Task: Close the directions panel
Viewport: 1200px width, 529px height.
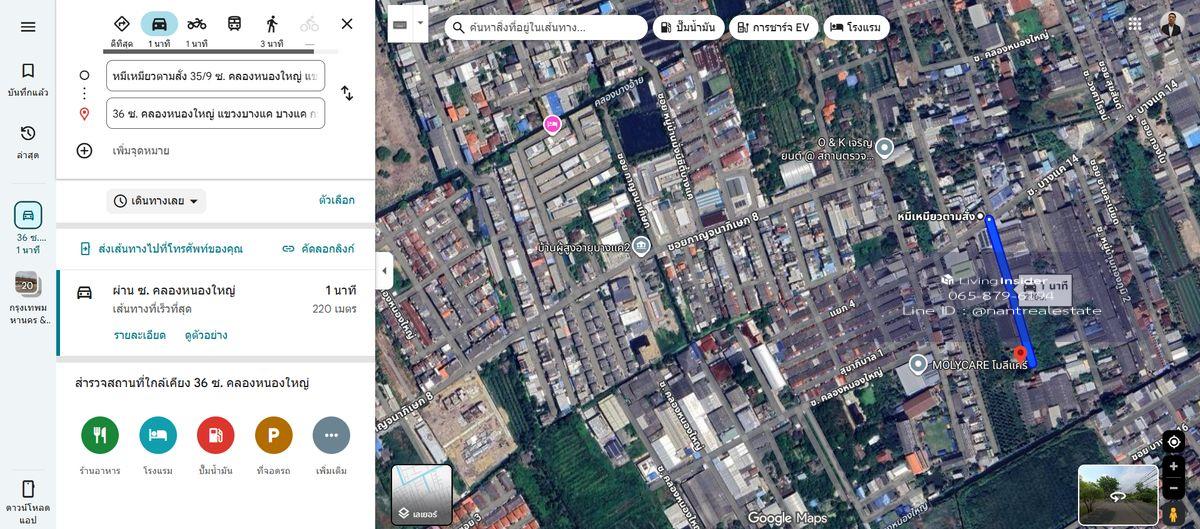Action: [x=347, y=24]
